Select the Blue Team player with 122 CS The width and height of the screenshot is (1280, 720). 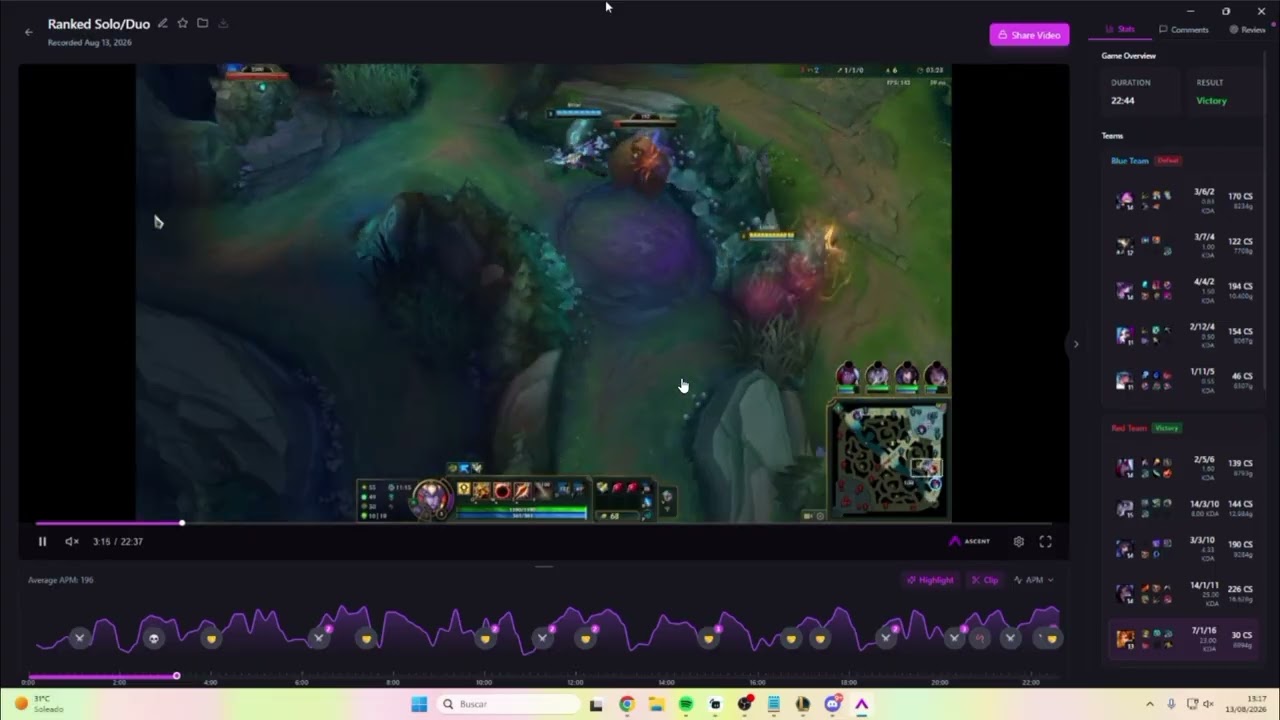pos(1184,245)
